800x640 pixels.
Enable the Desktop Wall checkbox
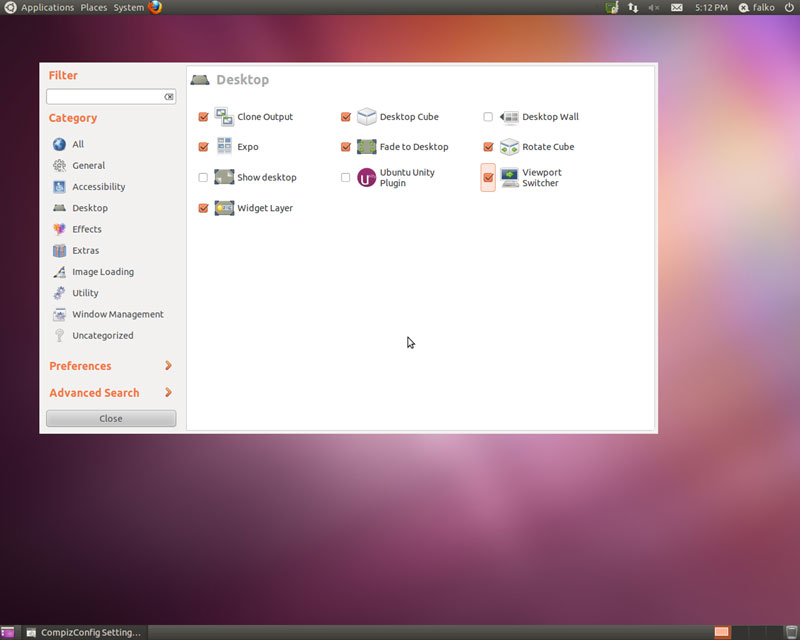pyautogui.click(x=488, y=117)
